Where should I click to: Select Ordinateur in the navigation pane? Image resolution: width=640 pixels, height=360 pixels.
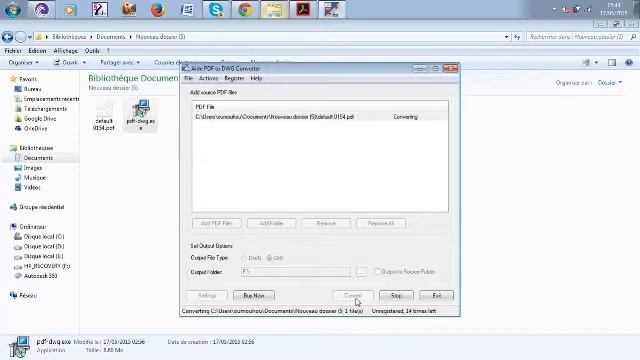pos(33,227)
